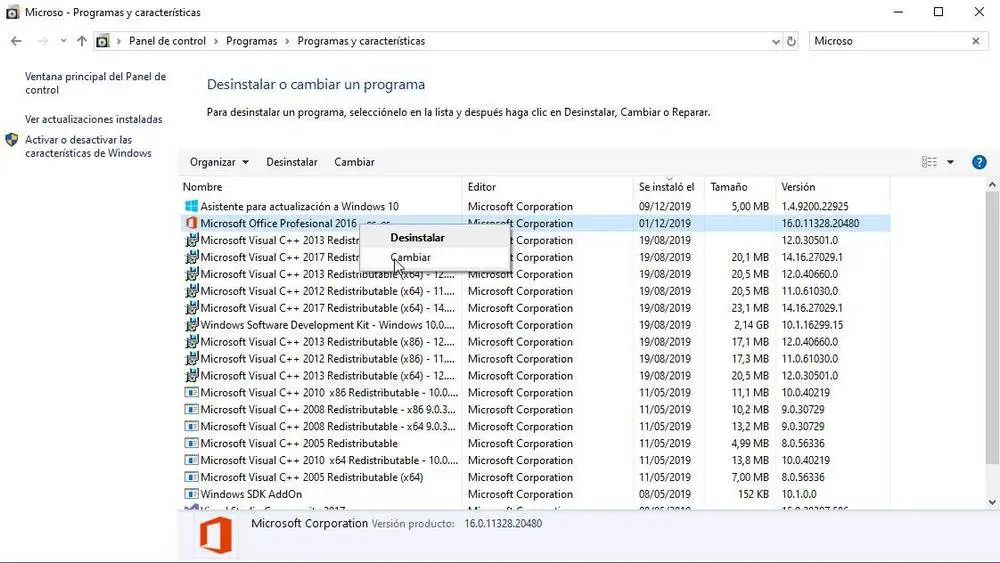
Task: Click Cambiar in the toolbar
Action: 354,162
